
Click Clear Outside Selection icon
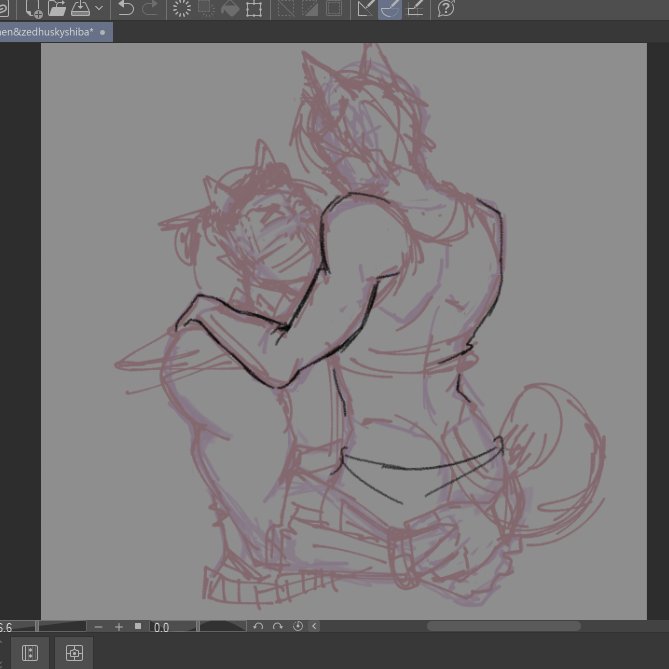206,9
